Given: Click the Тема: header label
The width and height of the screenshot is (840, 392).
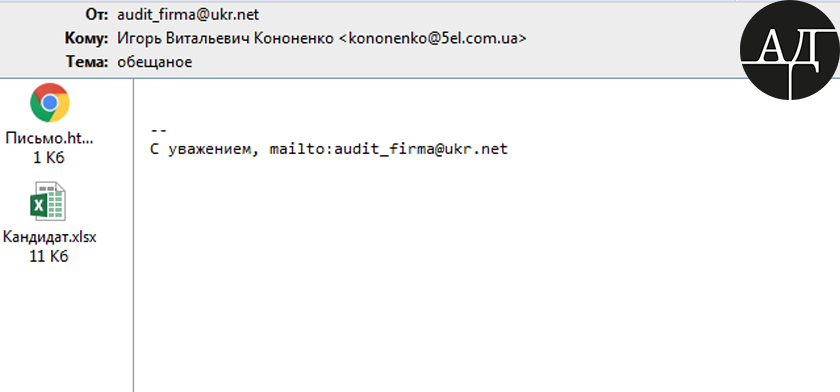Looking at the screenshot, I should tap(88, 62).
